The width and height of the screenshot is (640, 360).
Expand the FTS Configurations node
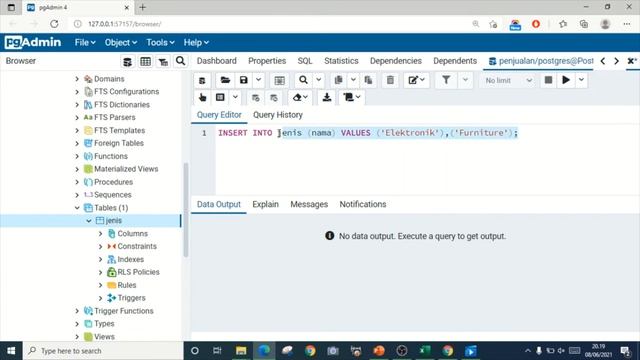pyautogui.click(x=77, y=92)
